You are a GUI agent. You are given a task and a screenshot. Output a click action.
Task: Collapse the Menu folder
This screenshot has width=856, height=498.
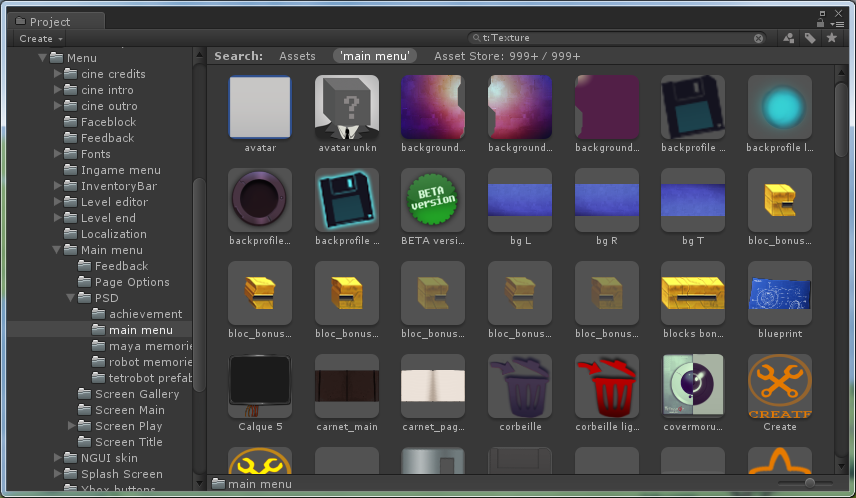click(x=43, y=57)
